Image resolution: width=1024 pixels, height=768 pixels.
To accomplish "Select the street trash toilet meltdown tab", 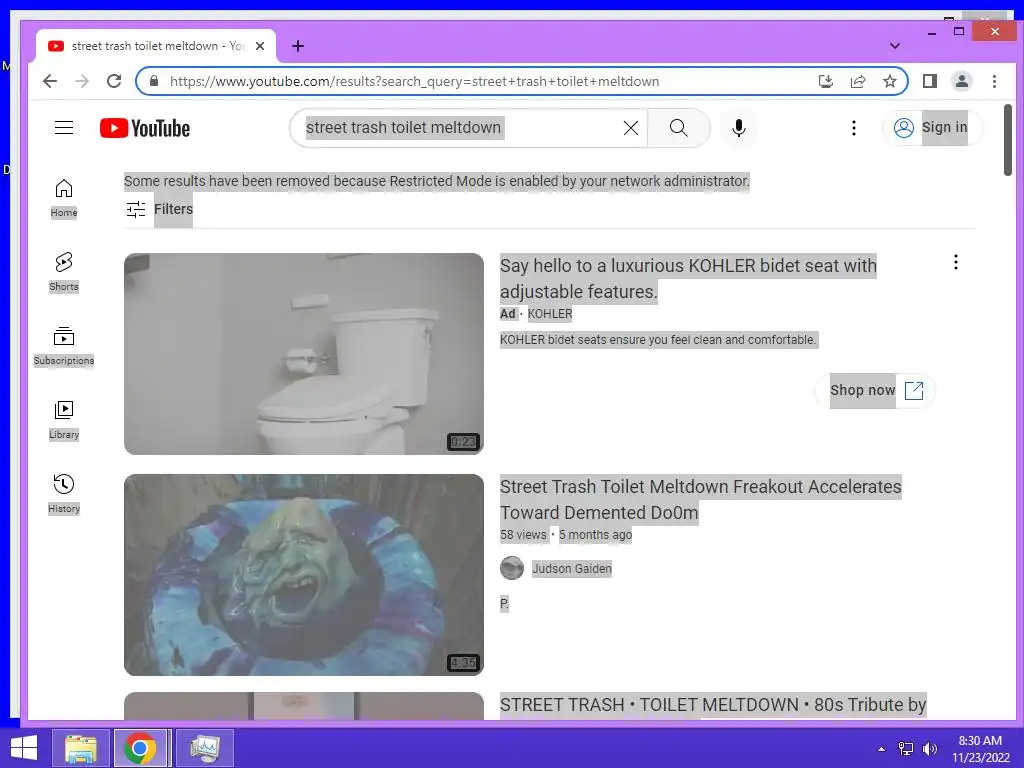I will pos(157,46).
